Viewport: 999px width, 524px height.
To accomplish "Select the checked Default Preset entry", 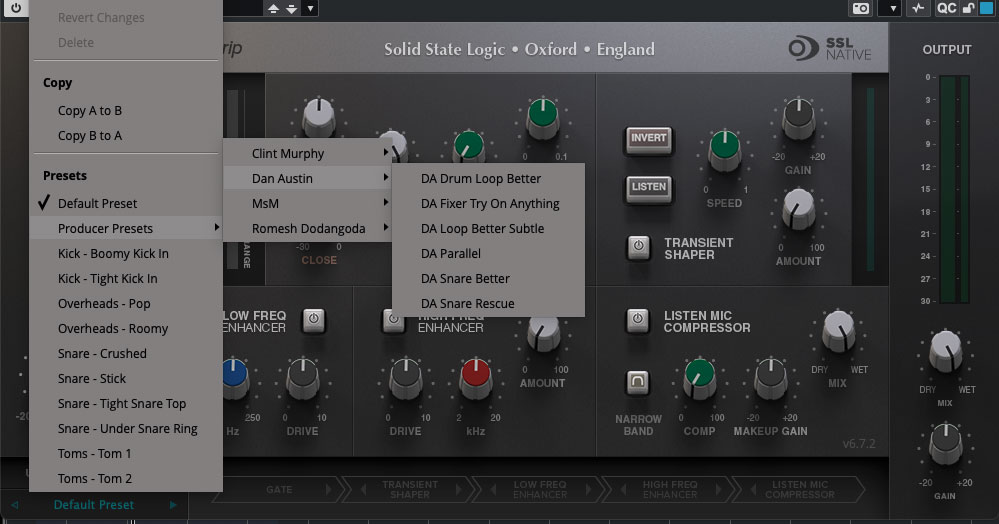I will click(x=126, y=203).
